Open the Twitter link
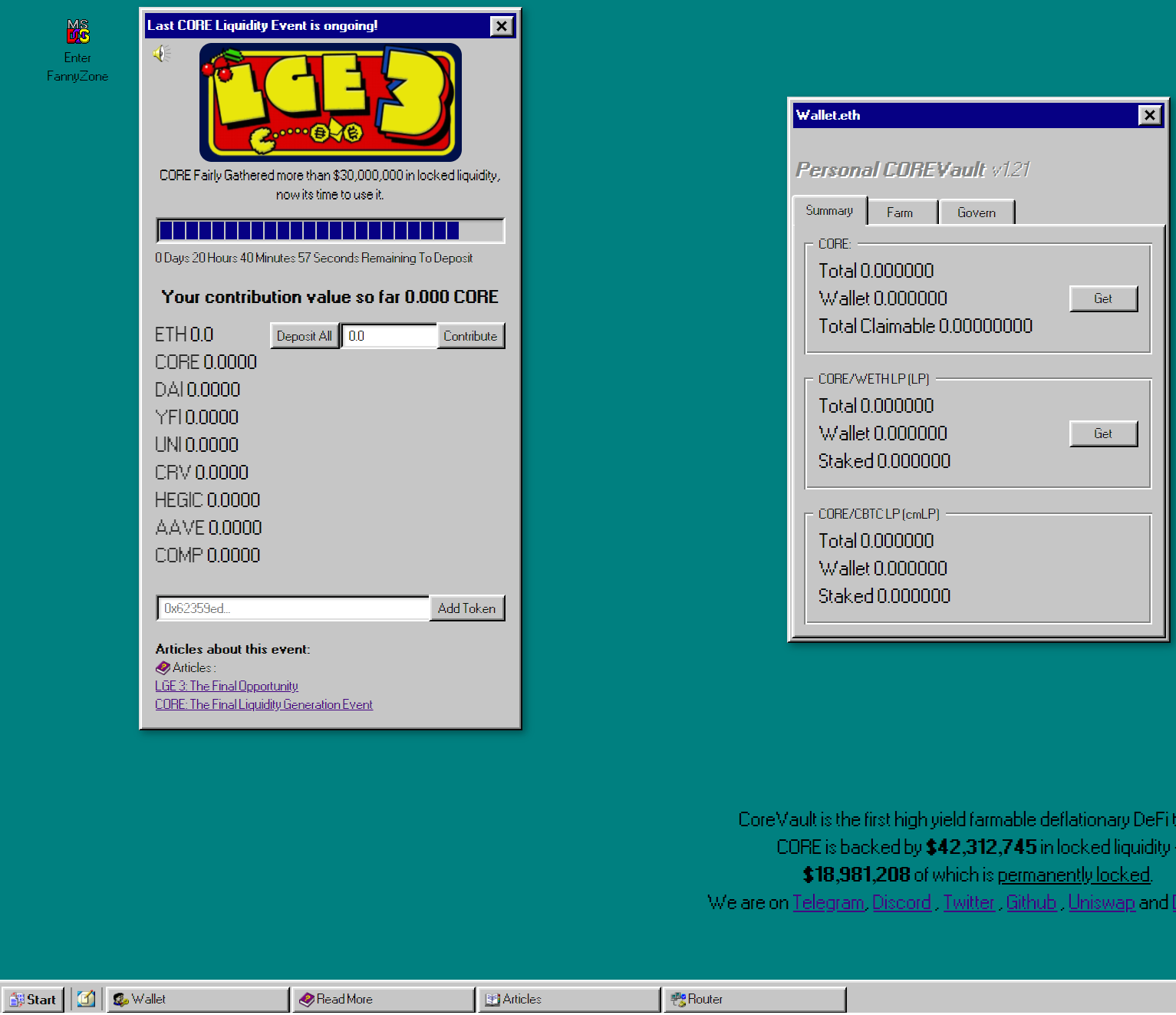The image size is (1176, 1015). click(x=969, y=902)
